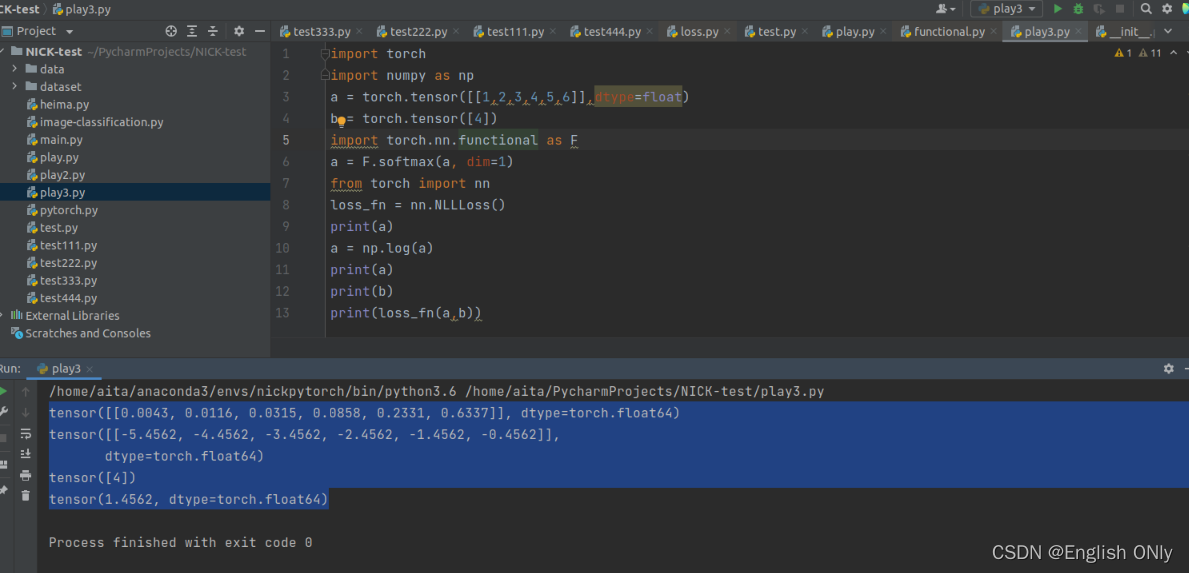Expand External Libraries node
Viewport: 1189px width, 573px height.
click(3, 315)
